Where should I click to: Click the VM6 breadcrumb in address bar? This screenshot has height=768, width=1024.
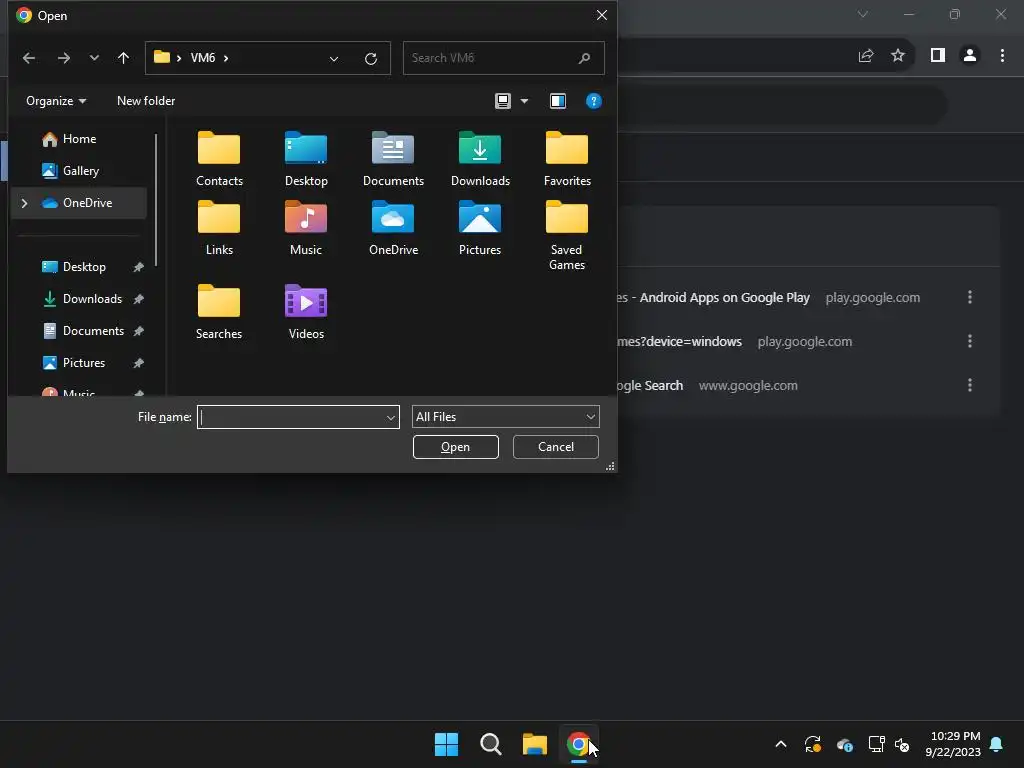pos(202,58)
